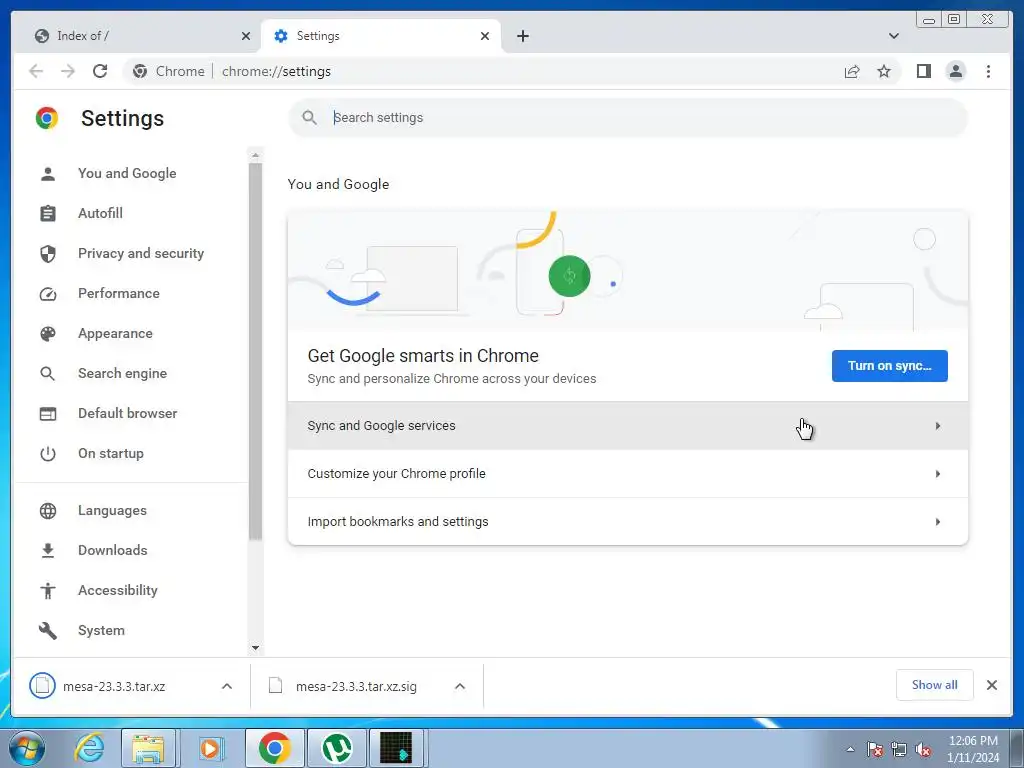Expand arrow on Sync and Google services
This screenshot has width=1024, height=768.
pyautogui.click(x=938, y=426)
